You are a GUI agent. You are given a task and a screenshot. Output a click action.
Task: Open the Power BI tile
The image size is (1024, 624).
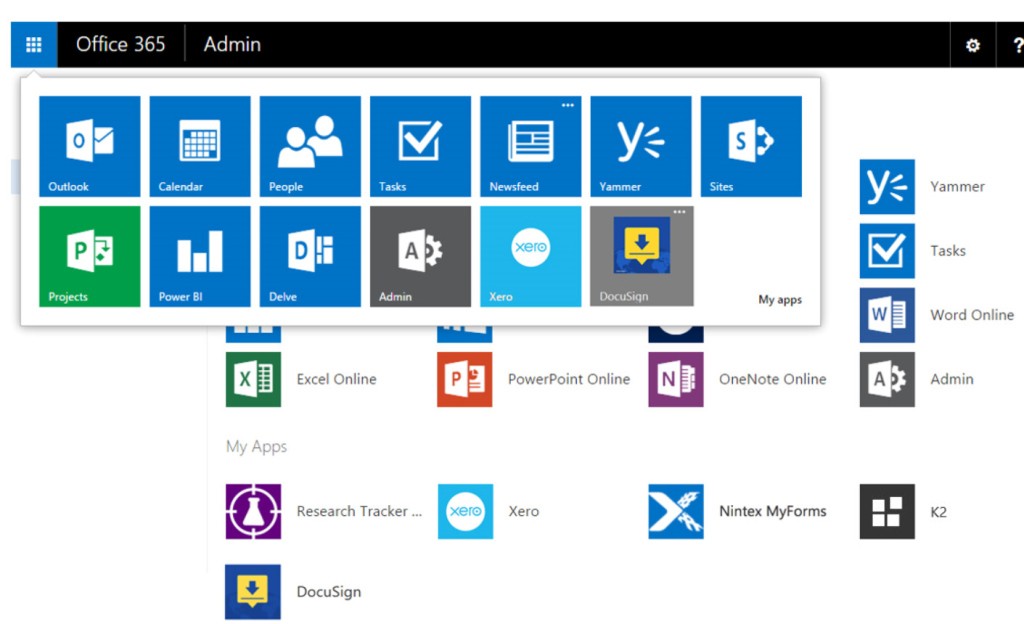click(200, 256)
